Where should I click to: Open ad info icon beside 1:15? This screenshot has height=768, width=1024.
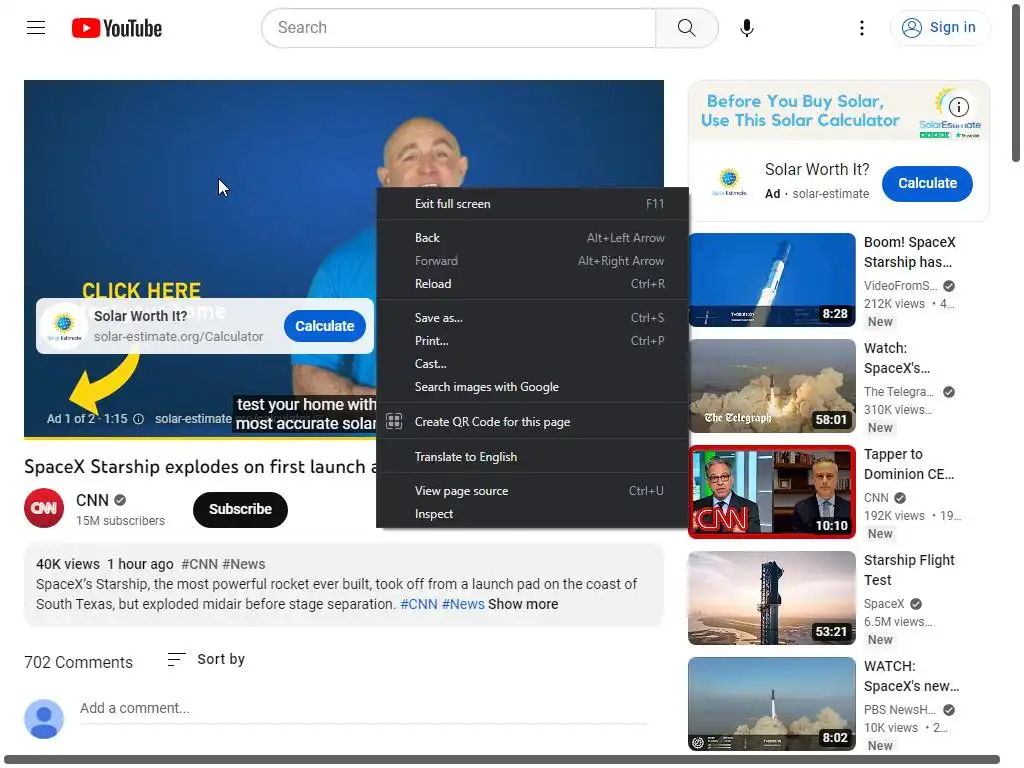[x=138, y=419]
